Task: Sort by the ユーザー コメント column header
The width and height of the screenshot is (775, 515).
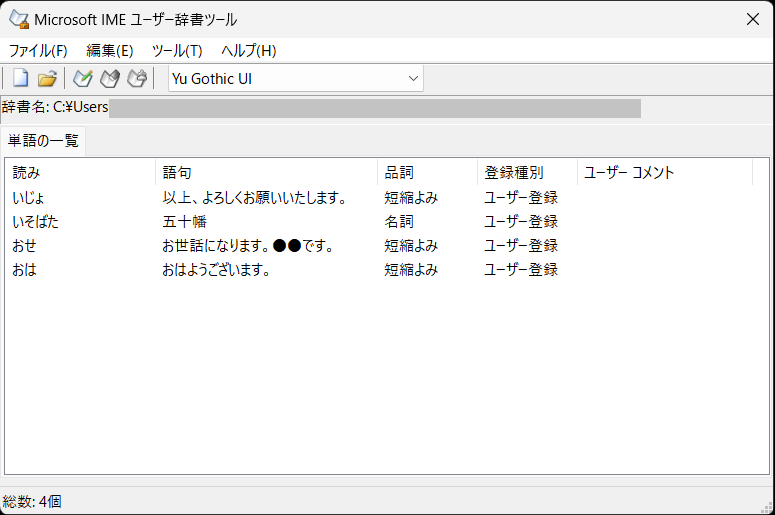Action: tap(665, 172)
